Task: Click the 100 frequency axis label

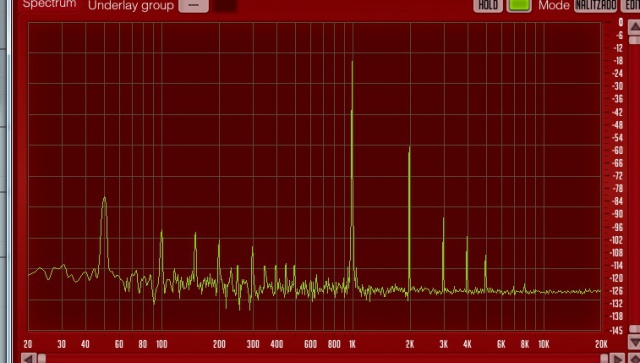Action: (x=162, y=344)
